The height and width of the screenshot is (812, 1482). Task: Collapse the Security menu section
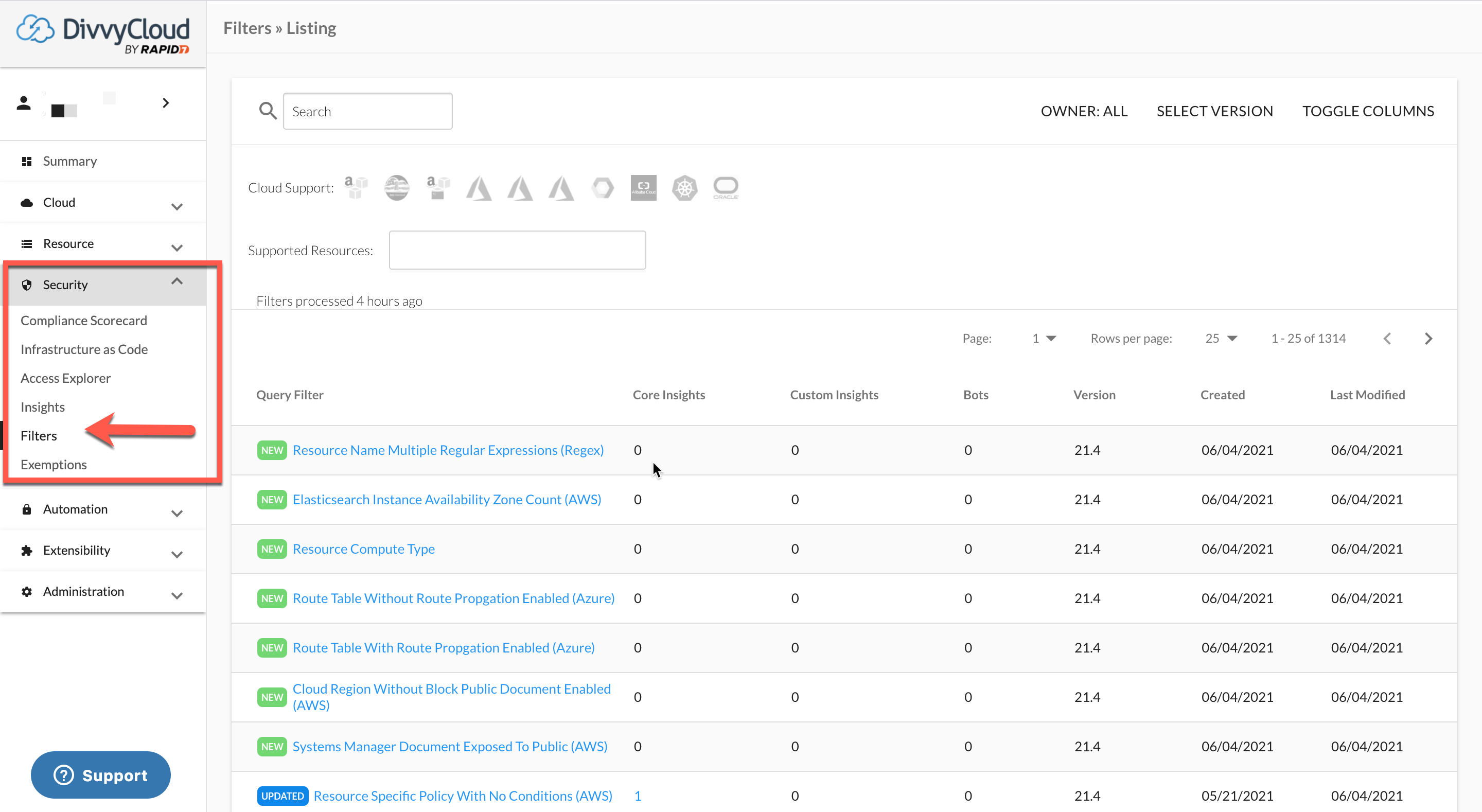[177, 281]
